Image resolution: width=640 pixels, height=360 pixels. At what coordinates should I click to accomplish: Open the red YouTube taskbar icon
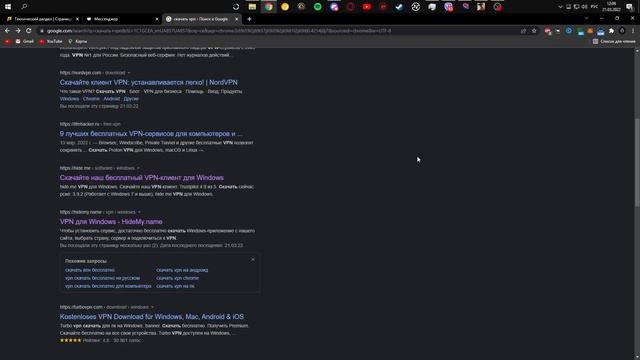click(x=367, y=7)
